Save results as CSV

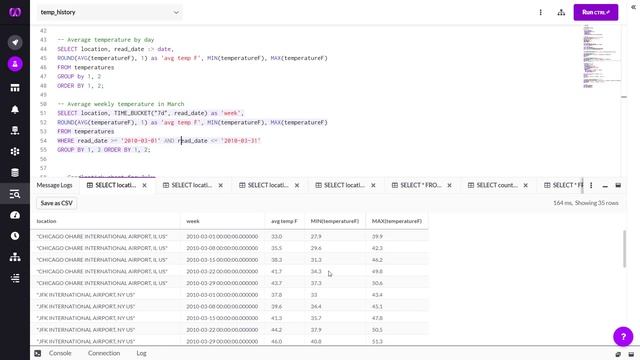click(56, 203)
